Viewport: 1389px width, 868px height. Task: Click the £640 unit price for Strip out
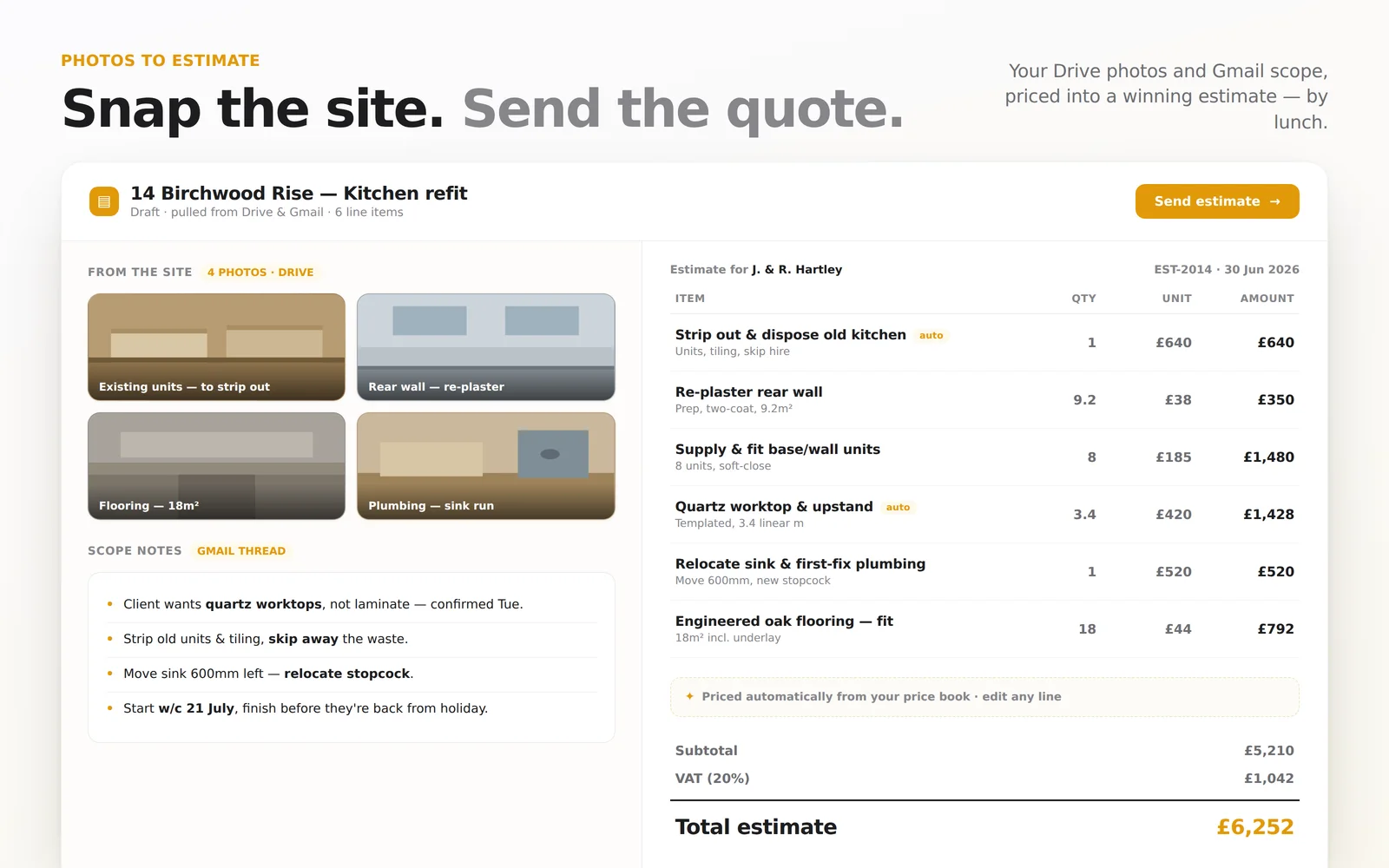[x=1174, y=343]
